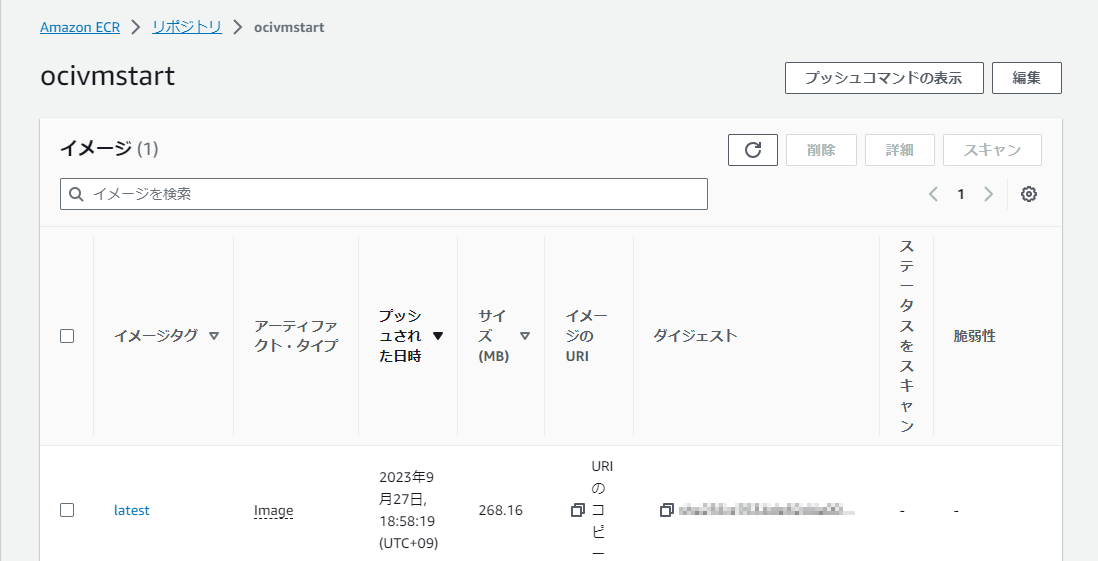1098x561 pixels.
Task: Focus the イメージを検索 search field
Action: point(384,194)
